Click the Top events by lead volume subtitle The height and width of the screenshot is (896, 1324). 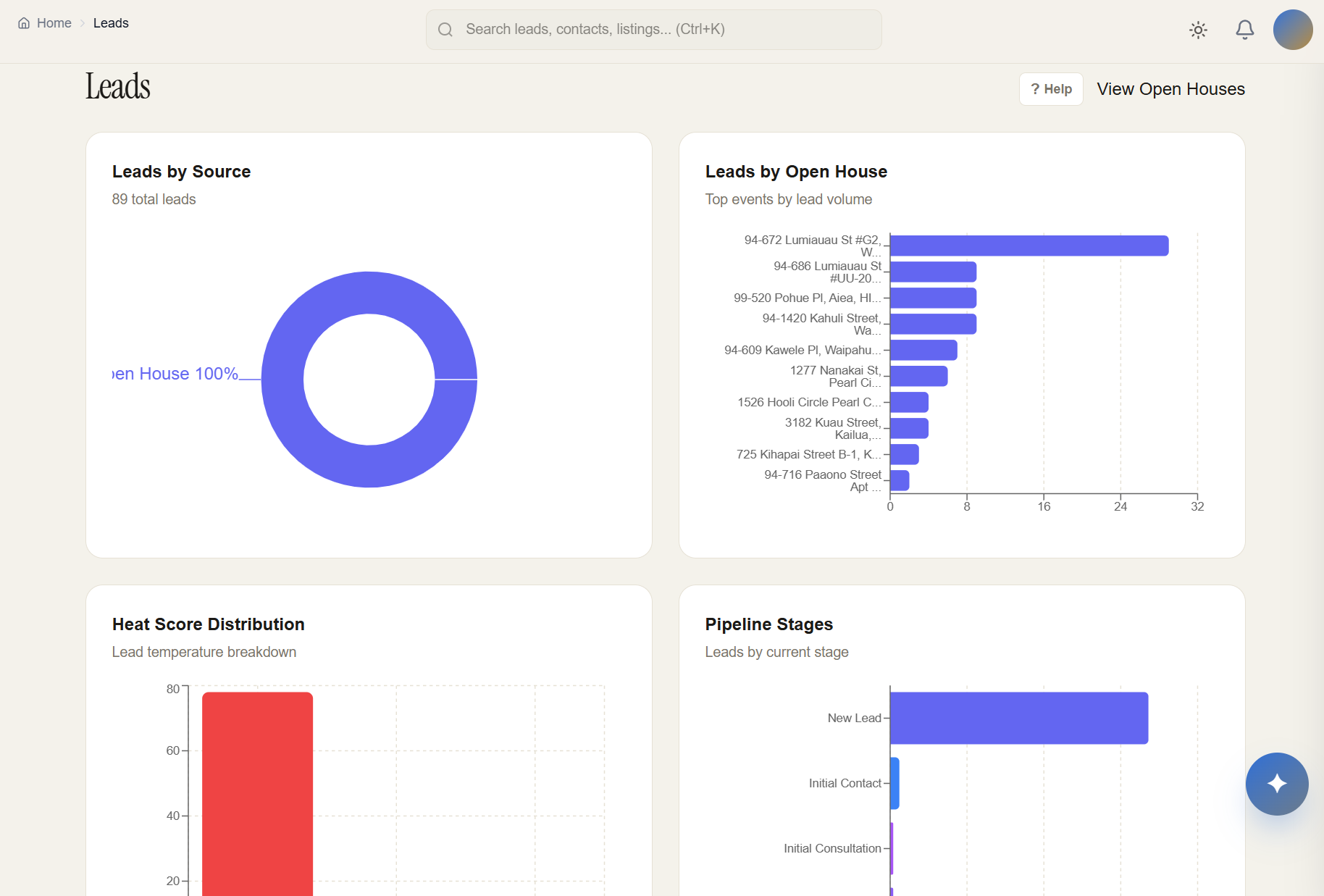point(789,199)
